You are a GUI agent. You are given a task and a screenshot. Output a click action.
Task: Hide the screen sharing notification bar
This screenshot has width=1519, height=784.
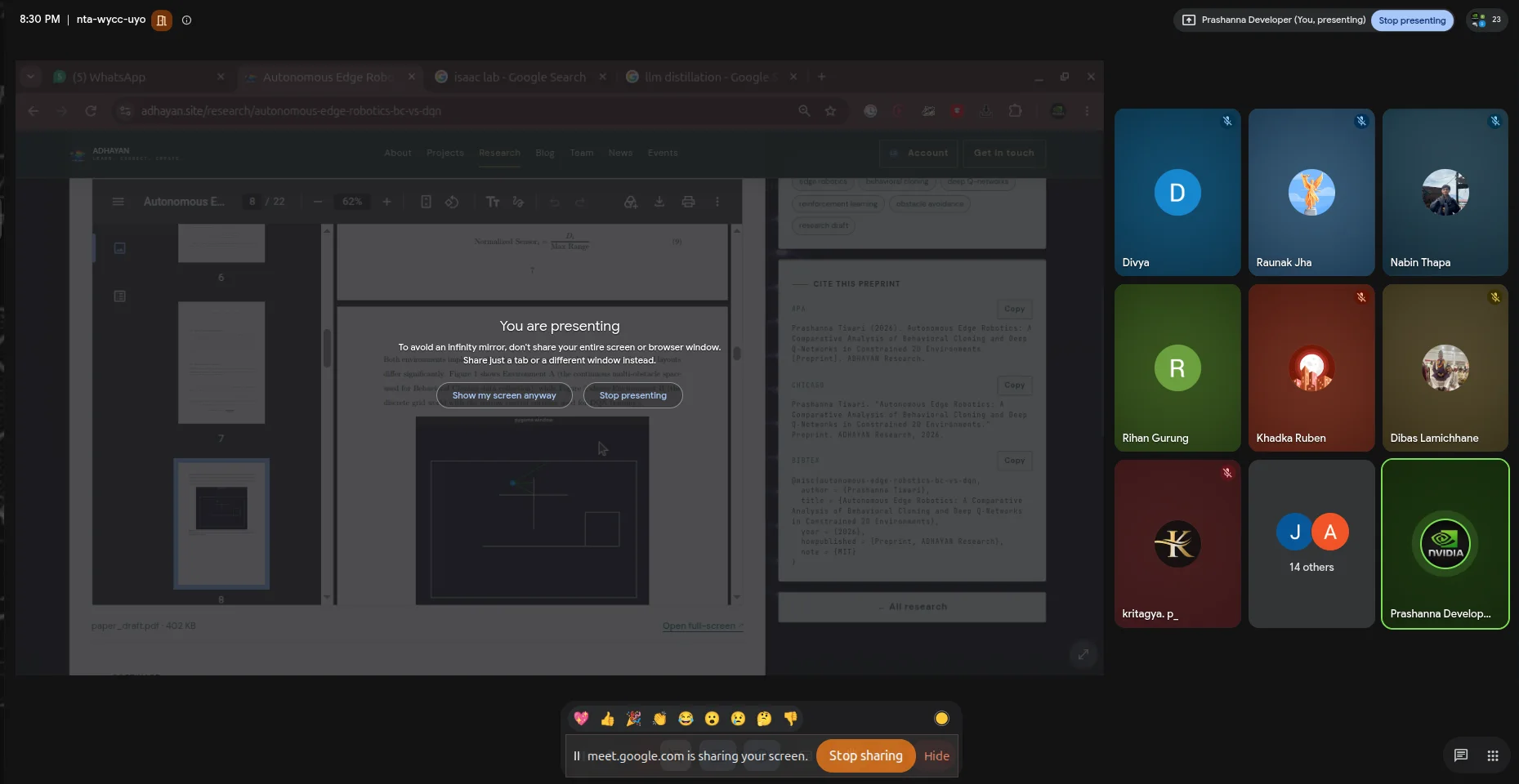pyautogui.click(x=936, y=756)
